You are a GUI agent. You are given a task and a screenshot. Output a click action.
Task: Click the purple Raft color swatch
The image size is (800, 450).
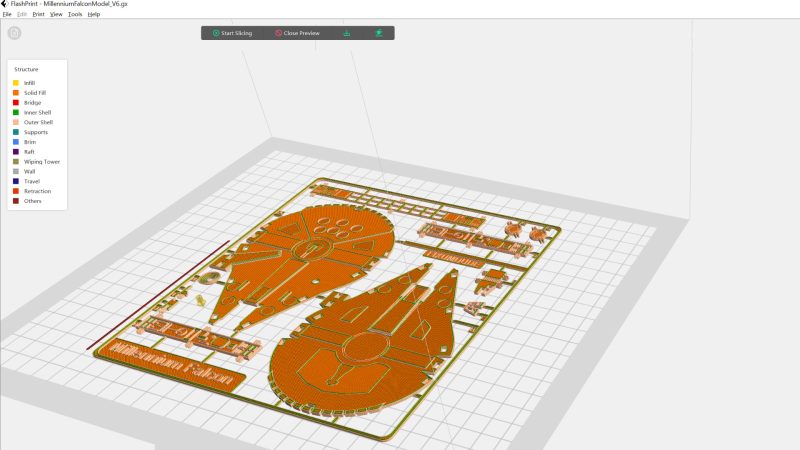(16, 152)
